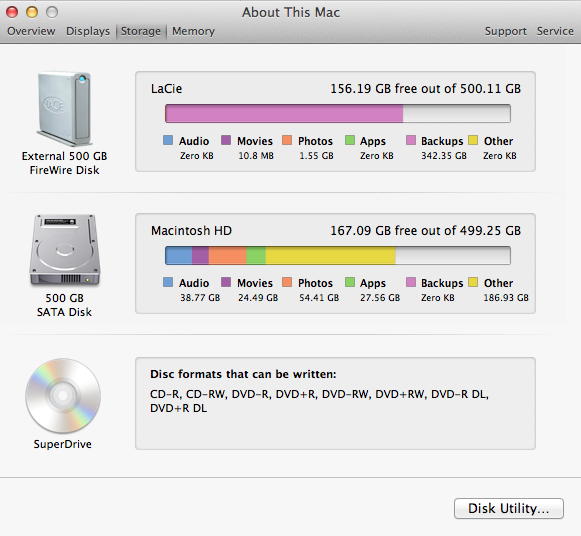This screenshot has width=581, height=536.
Task: Click the '156.19 GB free out of 500.11 GB' text
Action: (x=425, y=89)
